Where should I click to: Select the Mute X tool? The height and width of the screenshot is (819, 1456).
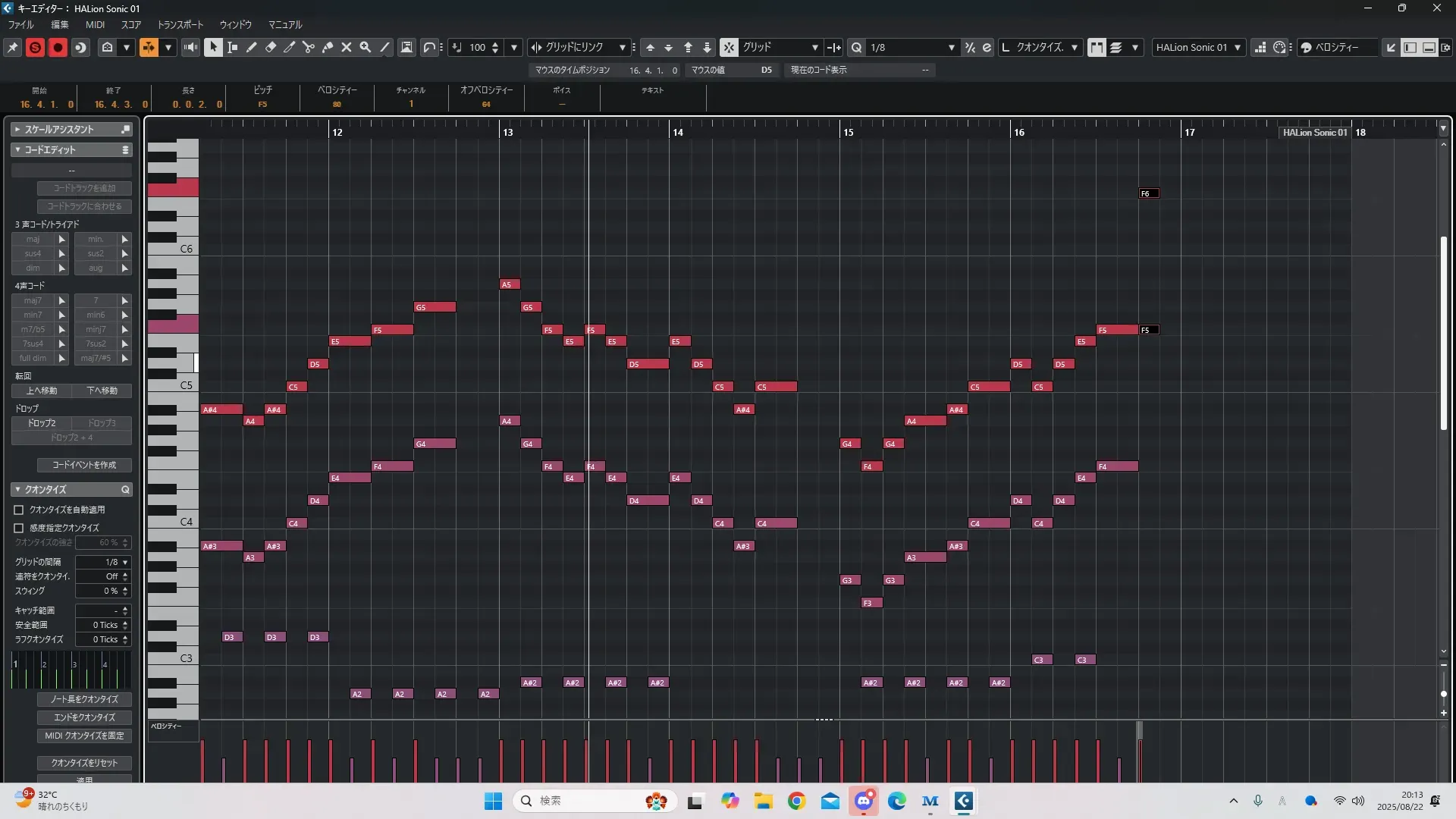[347, 47]
